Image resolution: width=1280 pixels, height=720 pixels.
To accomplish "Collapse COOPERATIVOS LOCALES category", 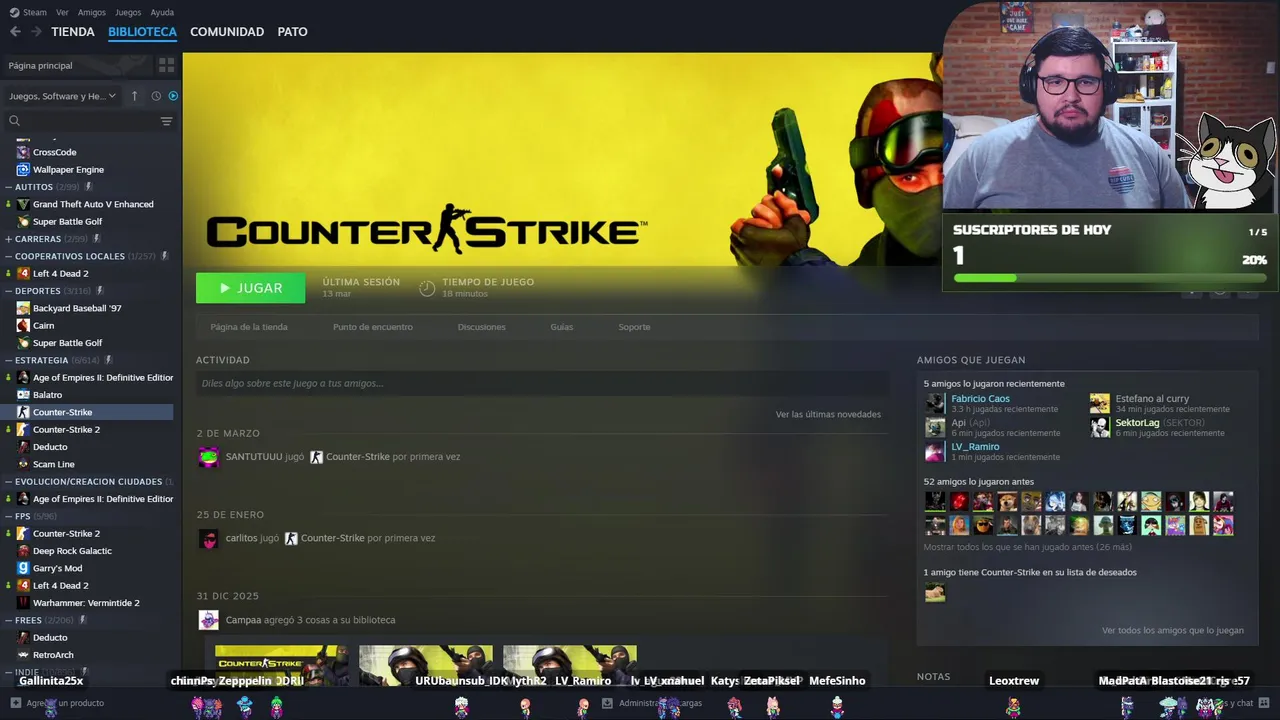I will pos(7,256).
